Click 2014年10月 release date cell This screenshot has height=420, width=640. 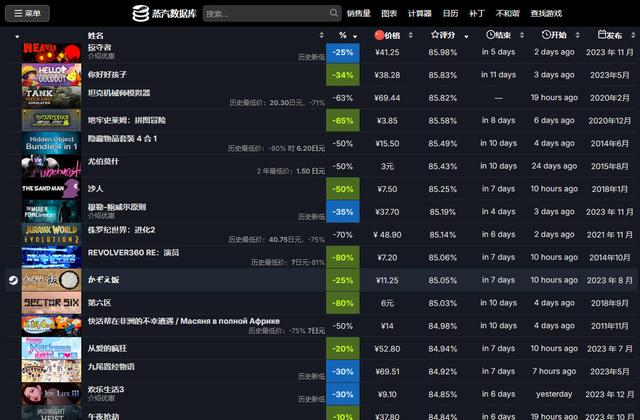610,258
